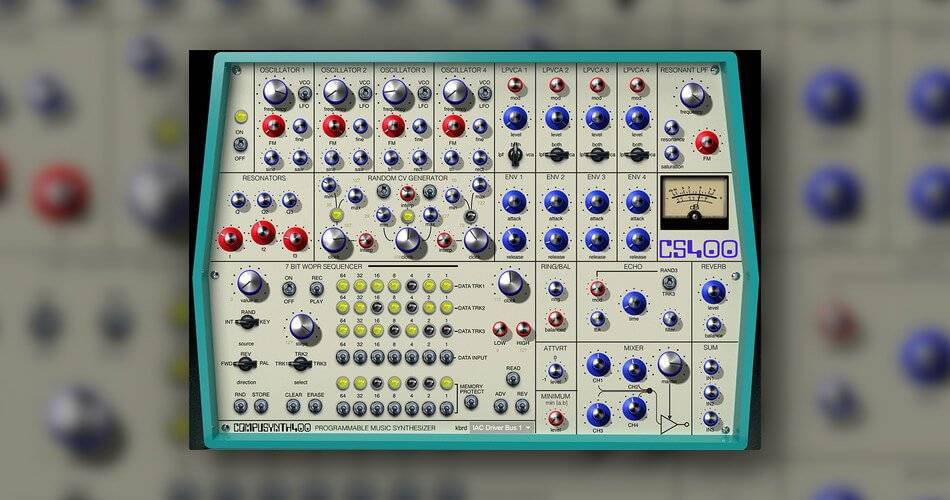Screen dimensions: 950x500
Task: Open the kbrd IAC Driver Bus 1 dropdown
Action: pyautogui.click(x=502, y=428)
